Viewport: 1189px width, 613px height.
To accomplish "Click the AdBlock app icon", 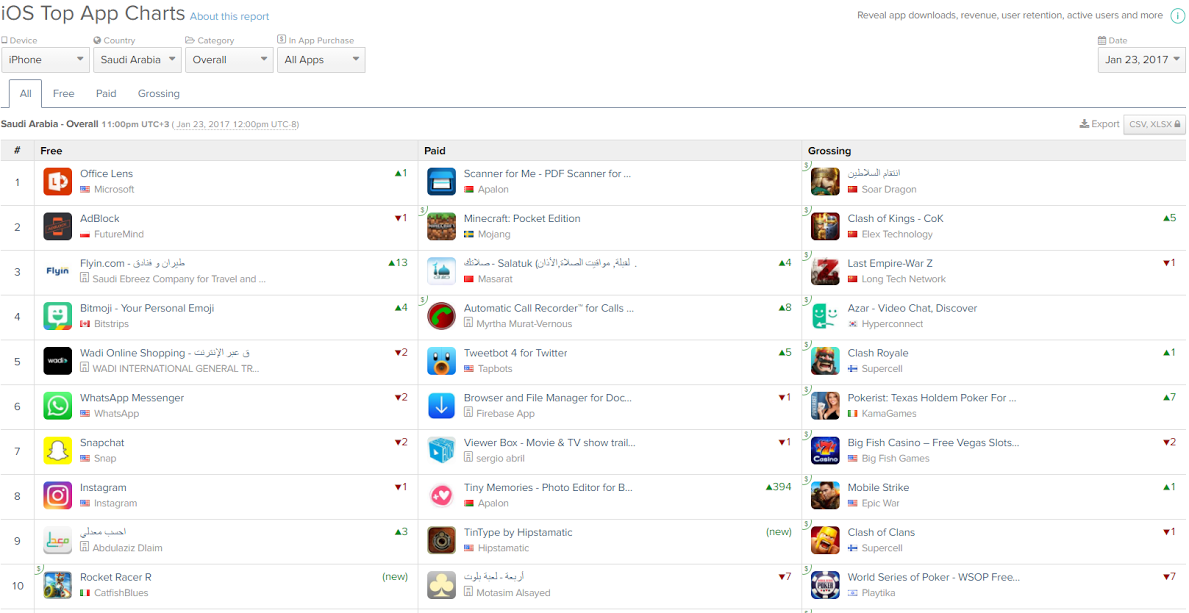I will 58,227.
